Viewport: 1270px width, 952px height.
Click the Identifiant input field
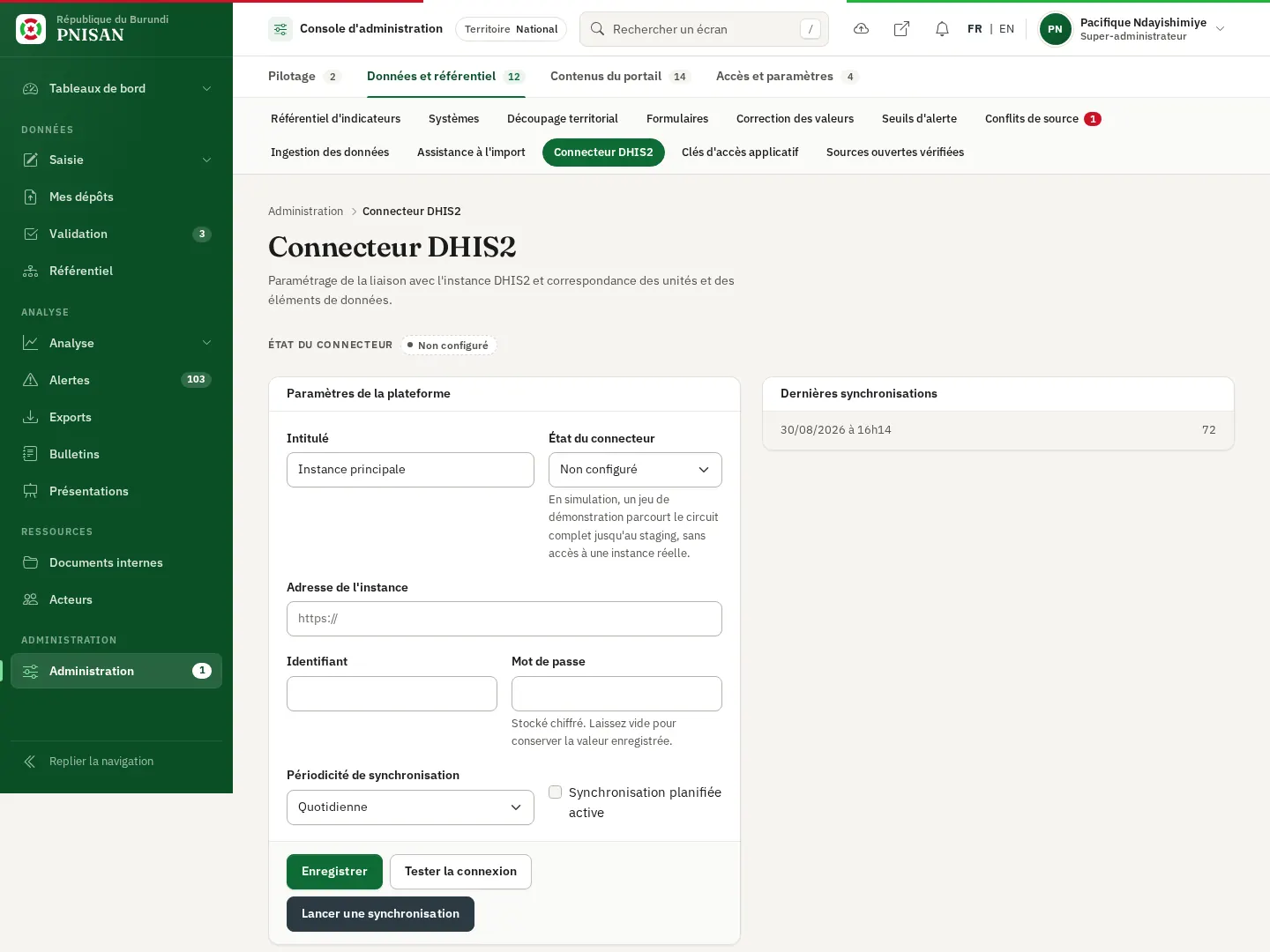tap(392, 694)
